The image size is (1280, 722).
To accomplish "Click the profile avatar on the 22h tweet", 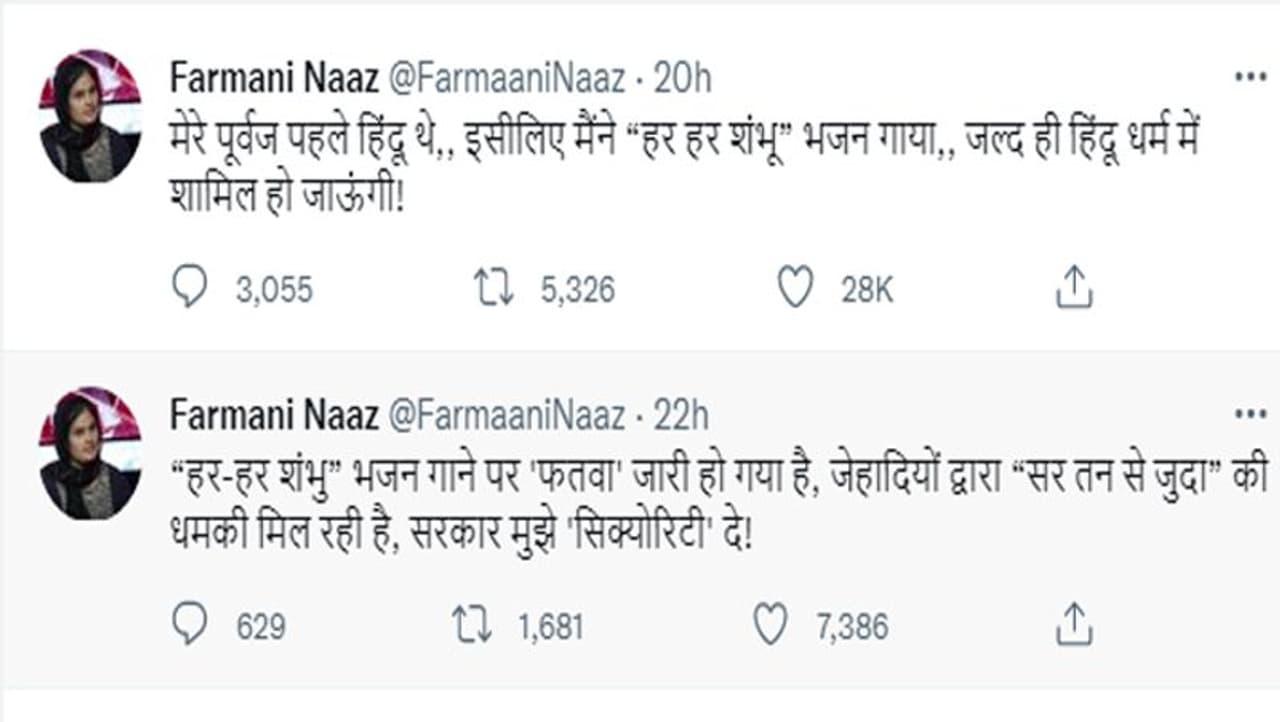I will pyautogui.click(x=89, y=452).
